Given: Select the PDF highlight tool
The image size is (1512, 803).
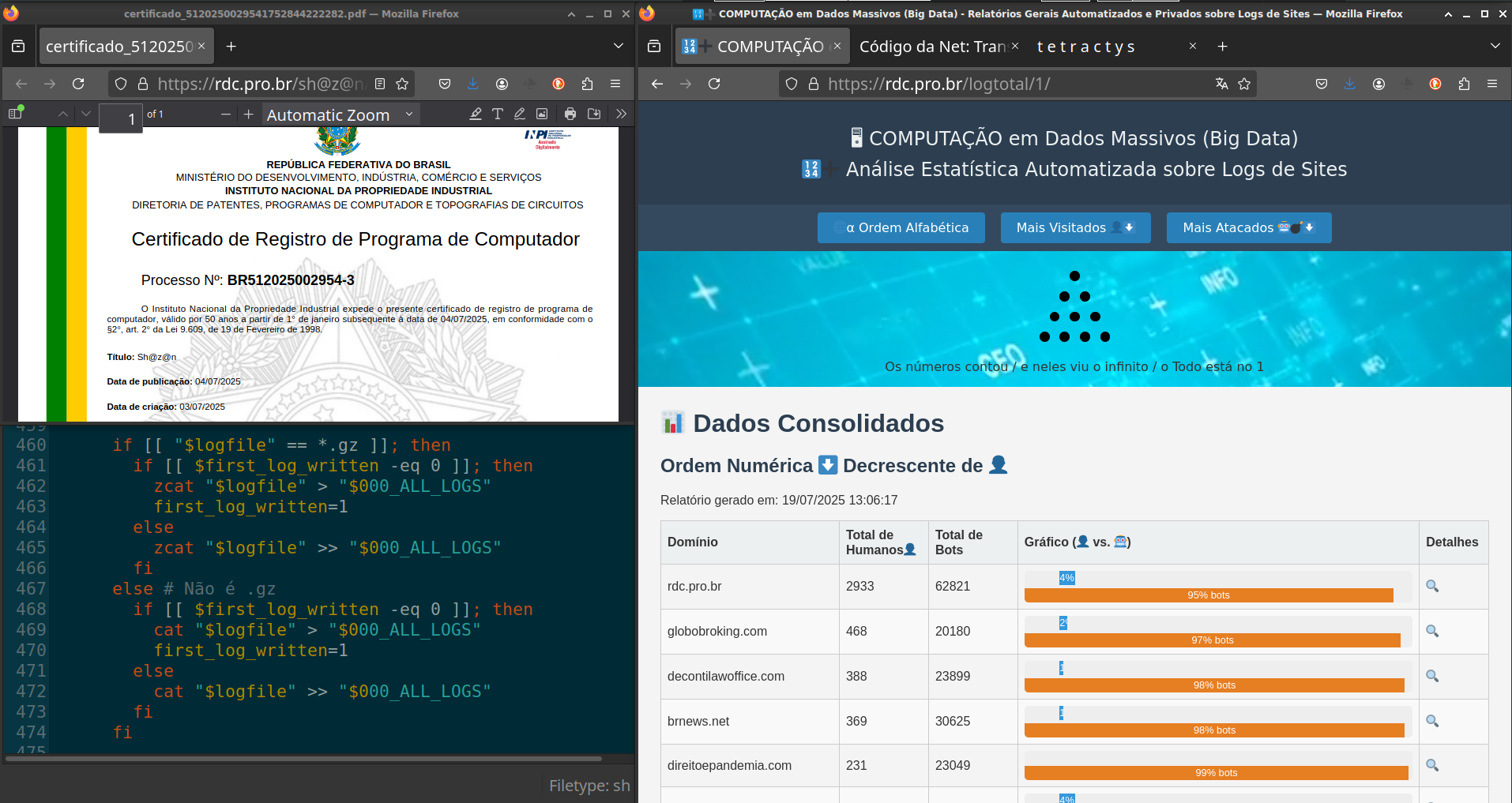Looking at the screenshot, I should (x=476, y=114).
